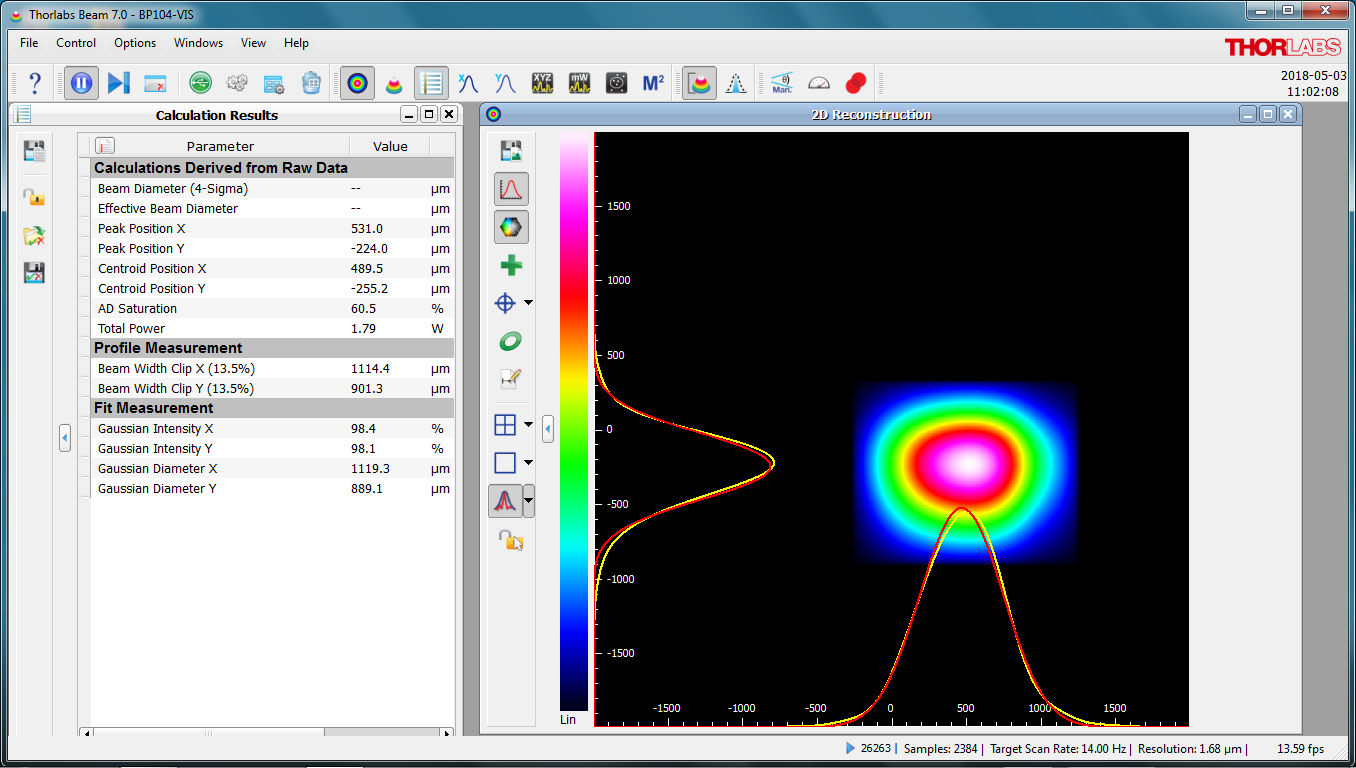1356x768 pixels.
Task: Open the mW power plot window
Action: point(579,83)
